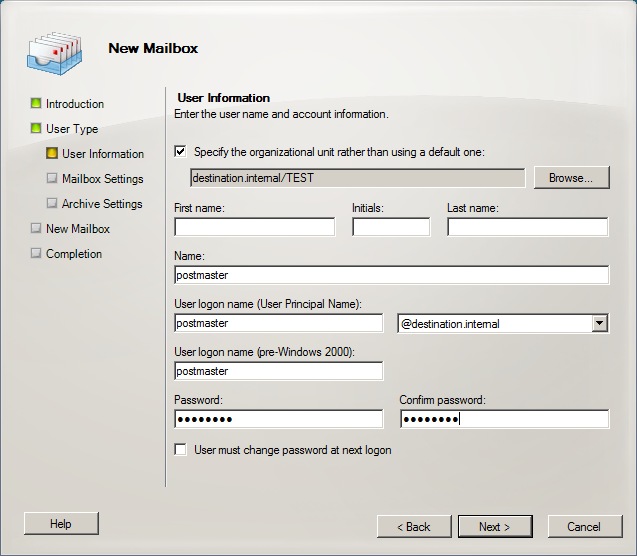Click the Completion step indicator

[x=36, y=253]
